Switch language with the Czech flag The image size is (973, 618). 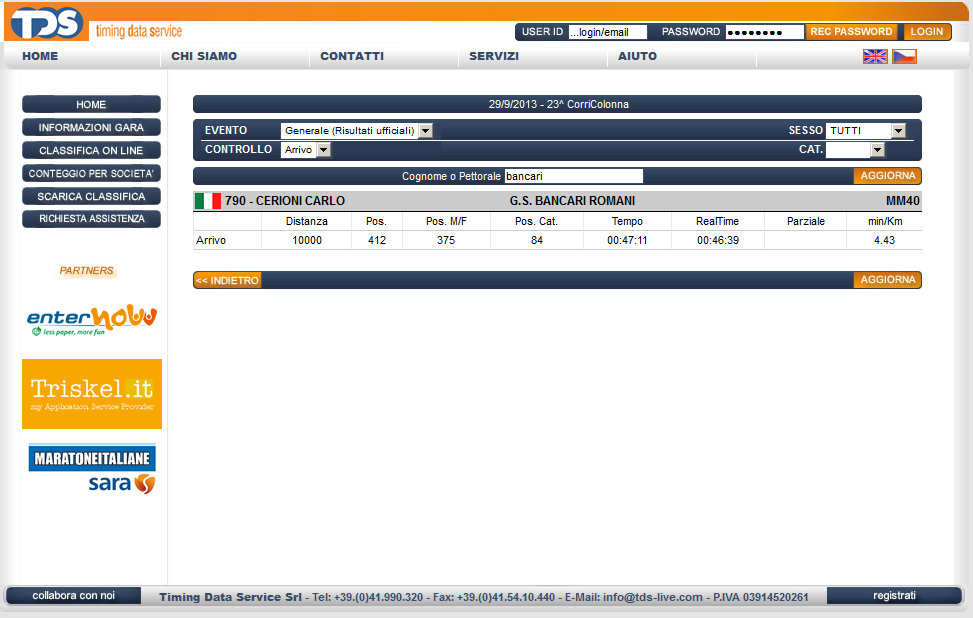[x=904, y=56]
